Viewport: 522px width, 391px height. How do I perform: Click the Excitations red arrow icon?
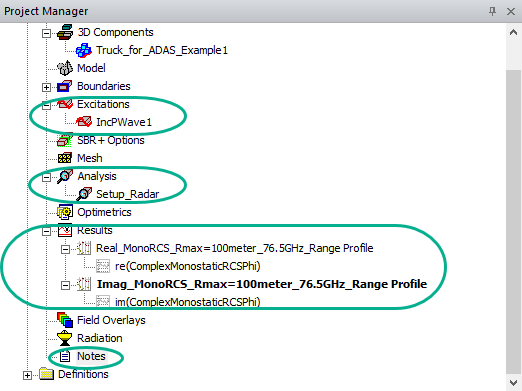pyautogui.click(x=65, y=104)
